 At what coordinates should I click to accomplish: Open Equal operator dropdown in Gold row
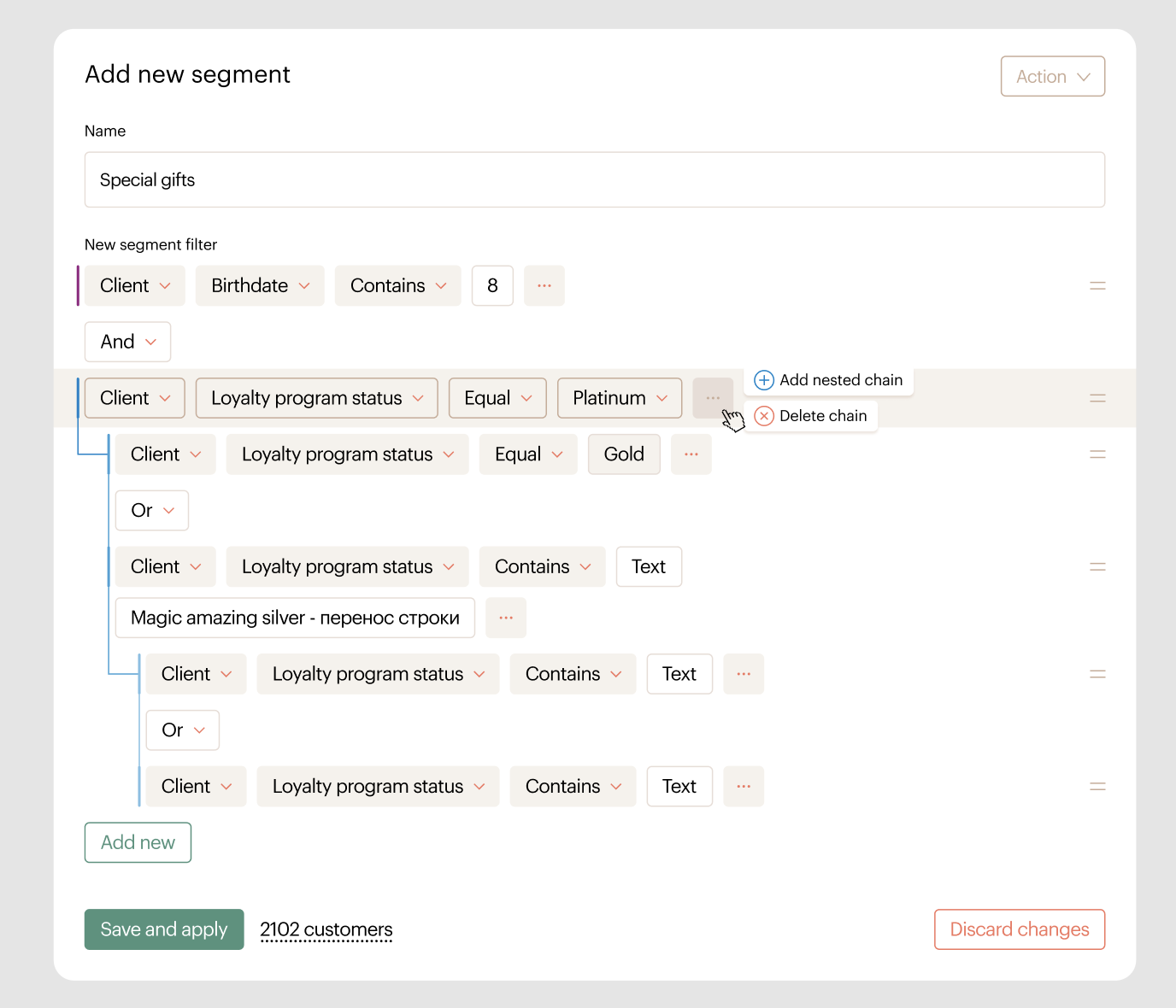click(527, 454)
